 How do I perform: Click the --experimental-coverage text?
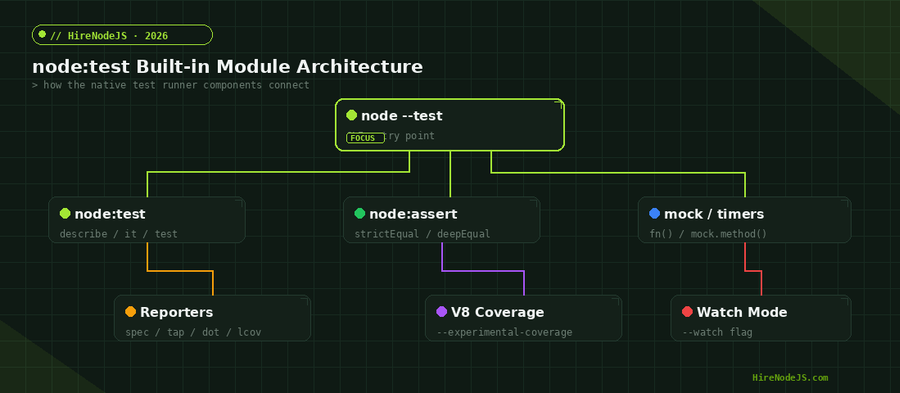(x=505, y=332)
